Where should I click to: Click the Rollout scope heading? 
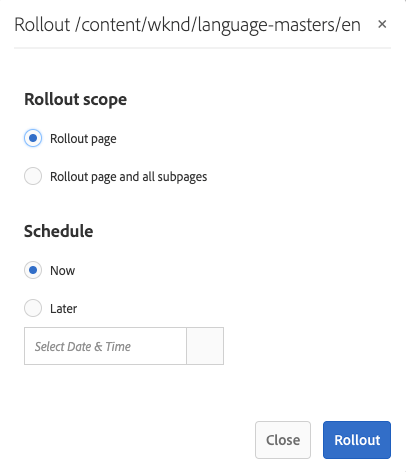76,99
